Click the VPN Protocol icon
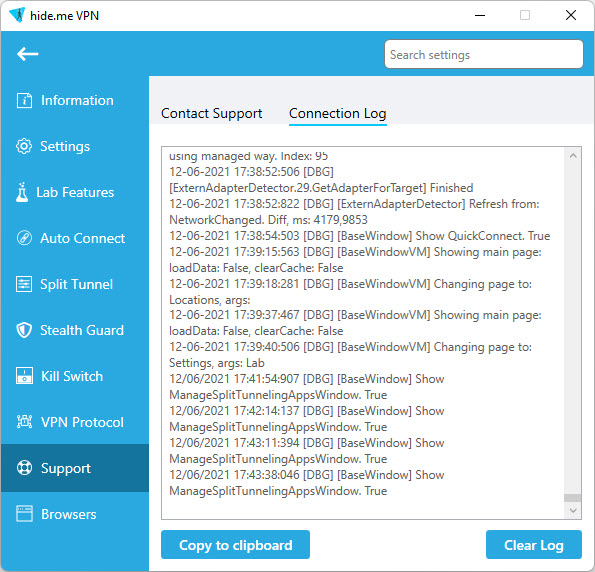 click(24, 422)
